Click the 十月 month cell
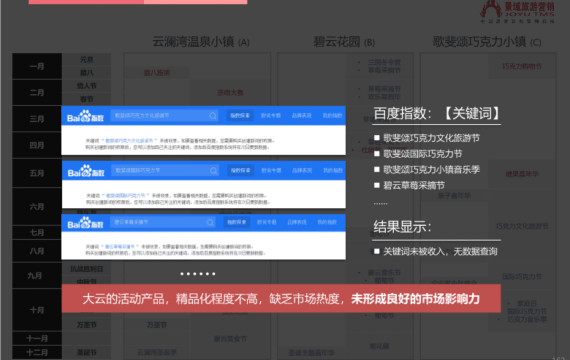 [37, 310]
